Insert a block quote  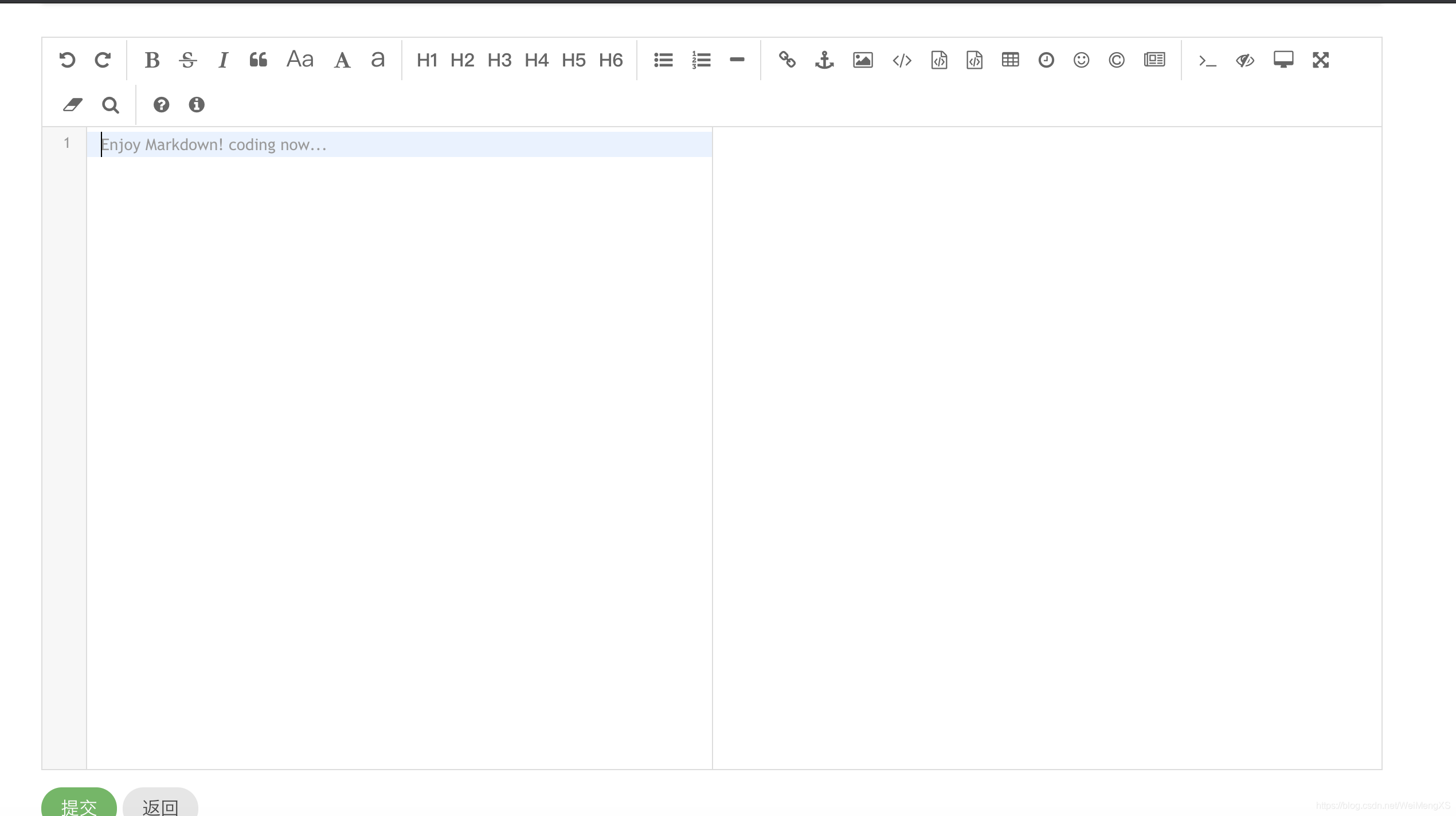tap(259, 60)
